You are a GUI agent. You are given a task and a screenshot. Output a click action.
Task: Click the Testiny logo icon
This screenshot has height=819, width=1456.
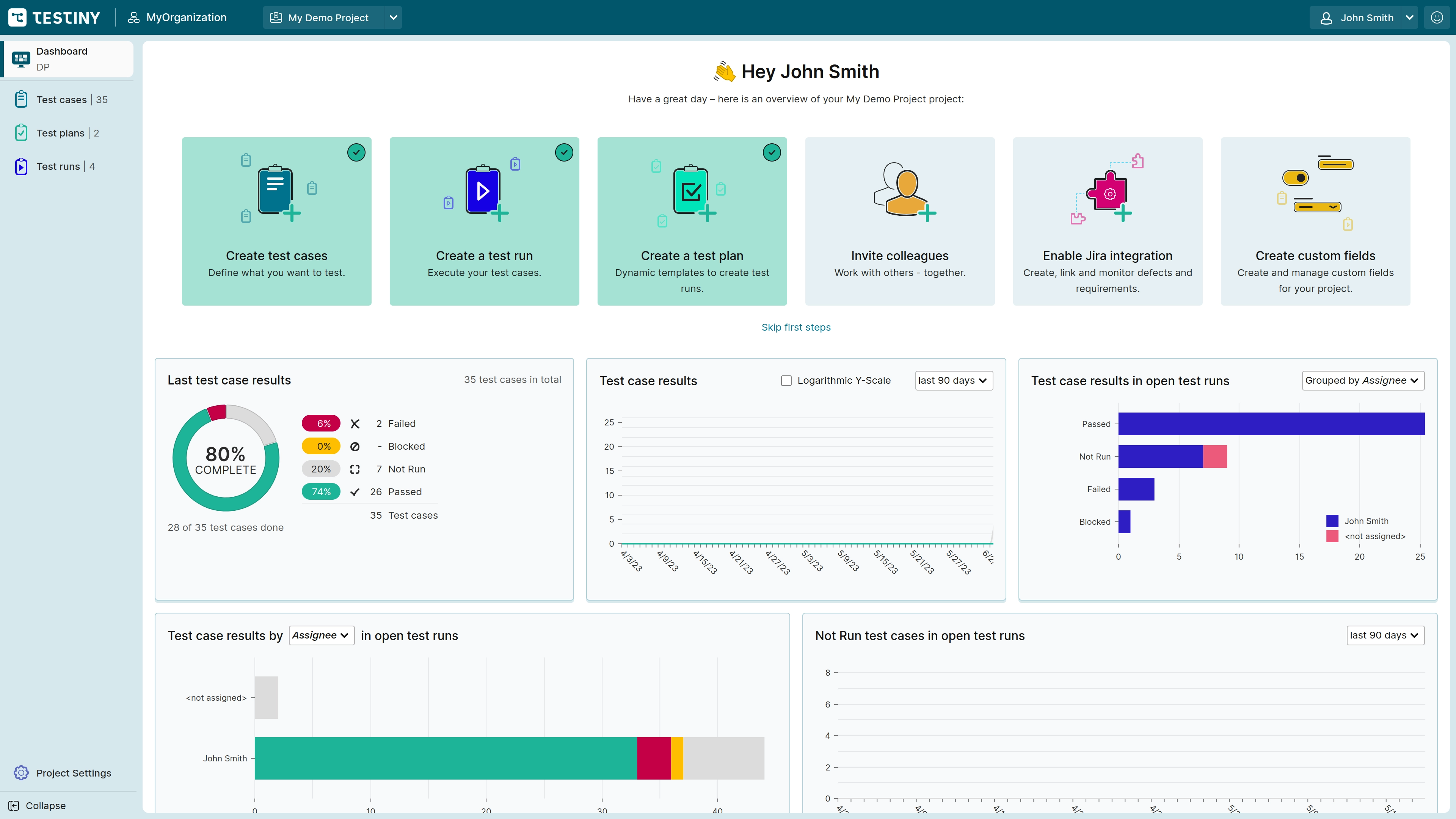(17, 17)
